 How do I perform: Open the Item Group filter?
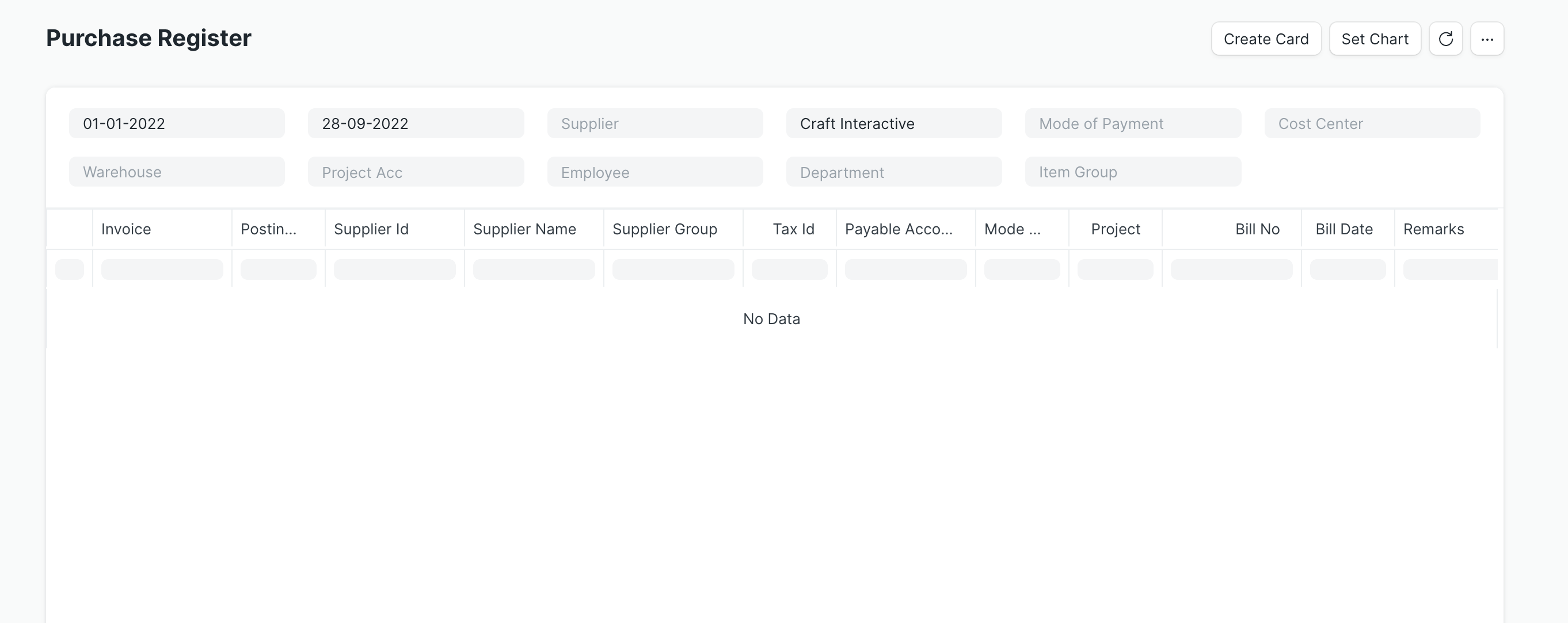tap(1133, 172)
